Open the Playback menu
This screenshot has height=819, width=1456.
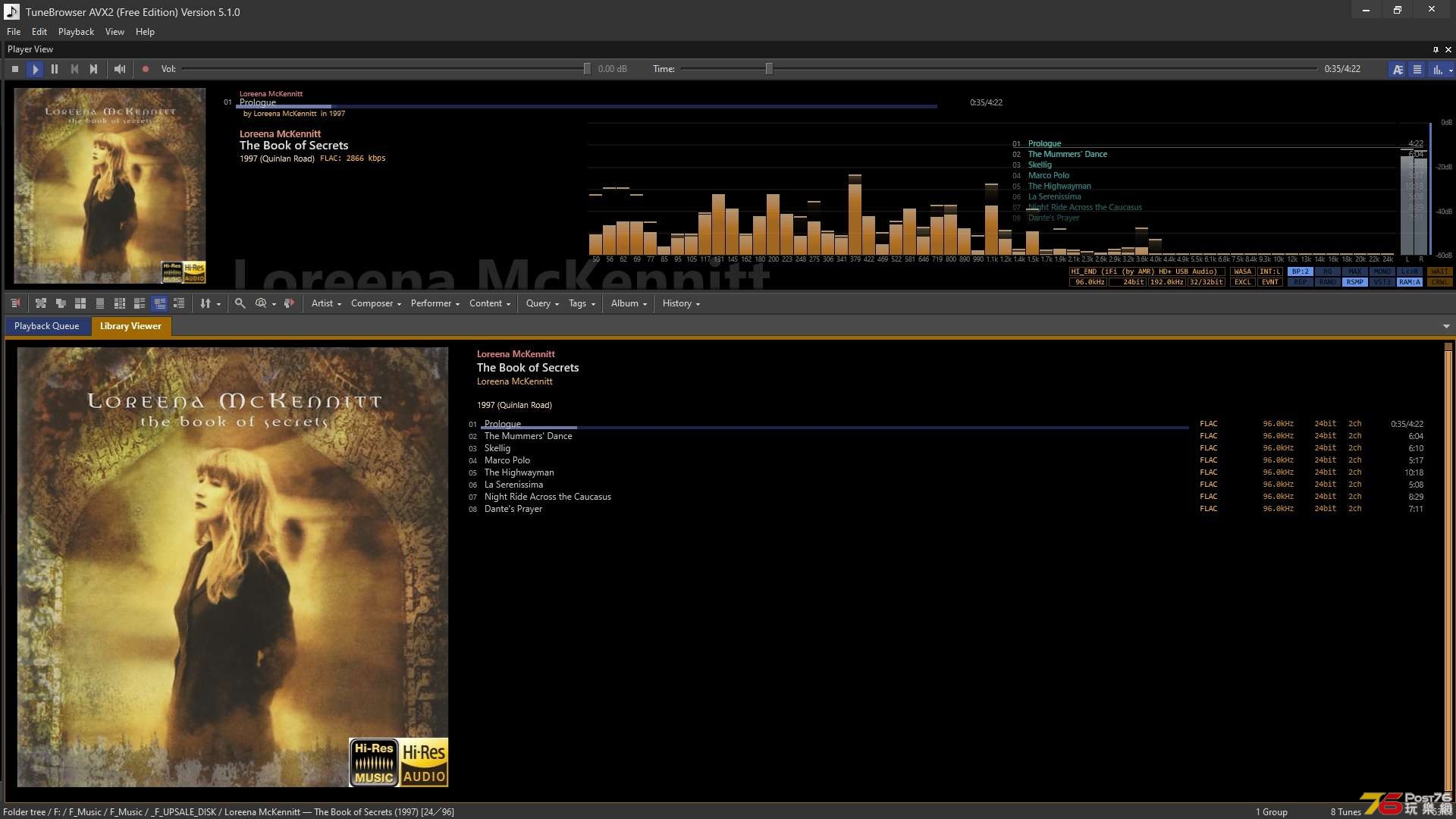[76, 32]
